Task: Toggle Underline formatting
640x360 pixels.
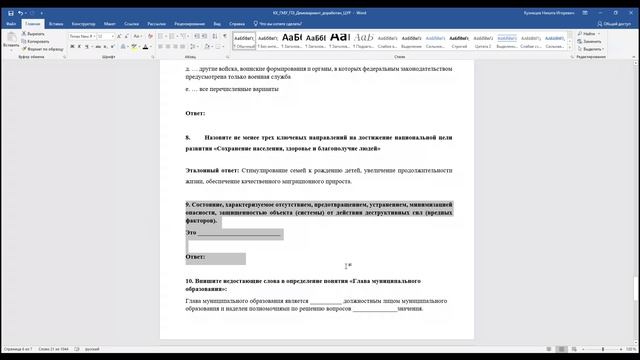Action: pos(87,47)
